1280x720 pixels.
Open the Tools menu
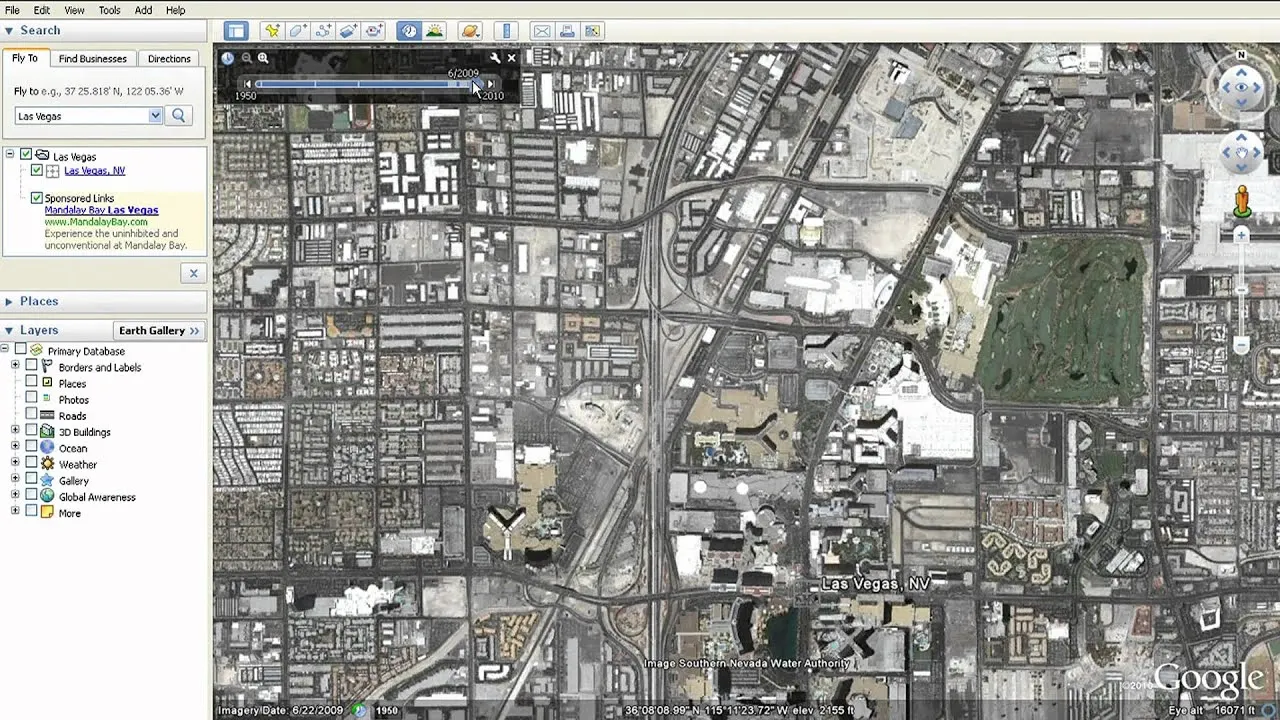109,10
